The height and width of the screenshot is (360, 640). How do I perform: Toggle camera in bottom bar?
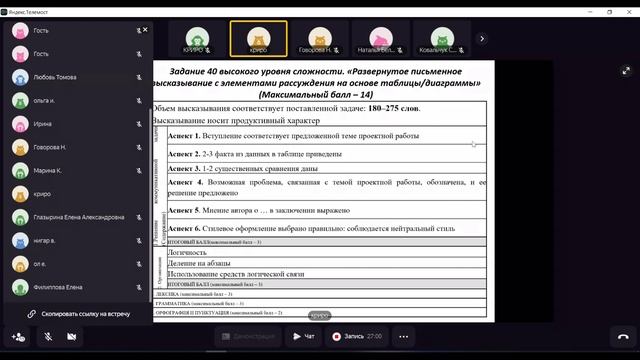[x=72, y=337]
